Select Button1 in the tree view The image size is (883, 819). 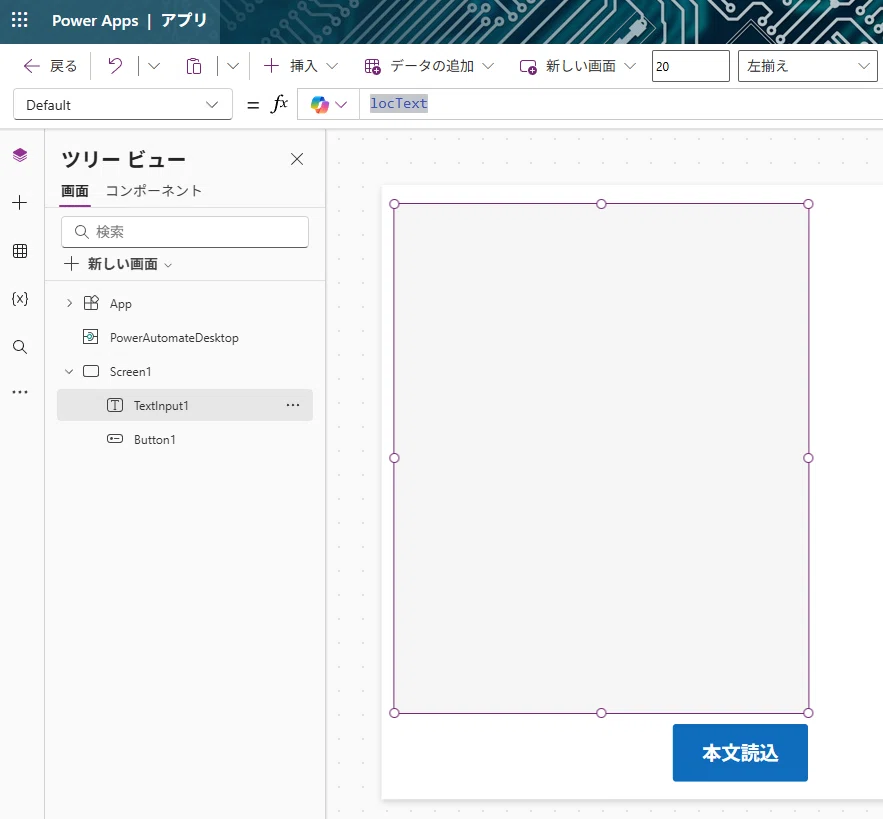point(155,440)
